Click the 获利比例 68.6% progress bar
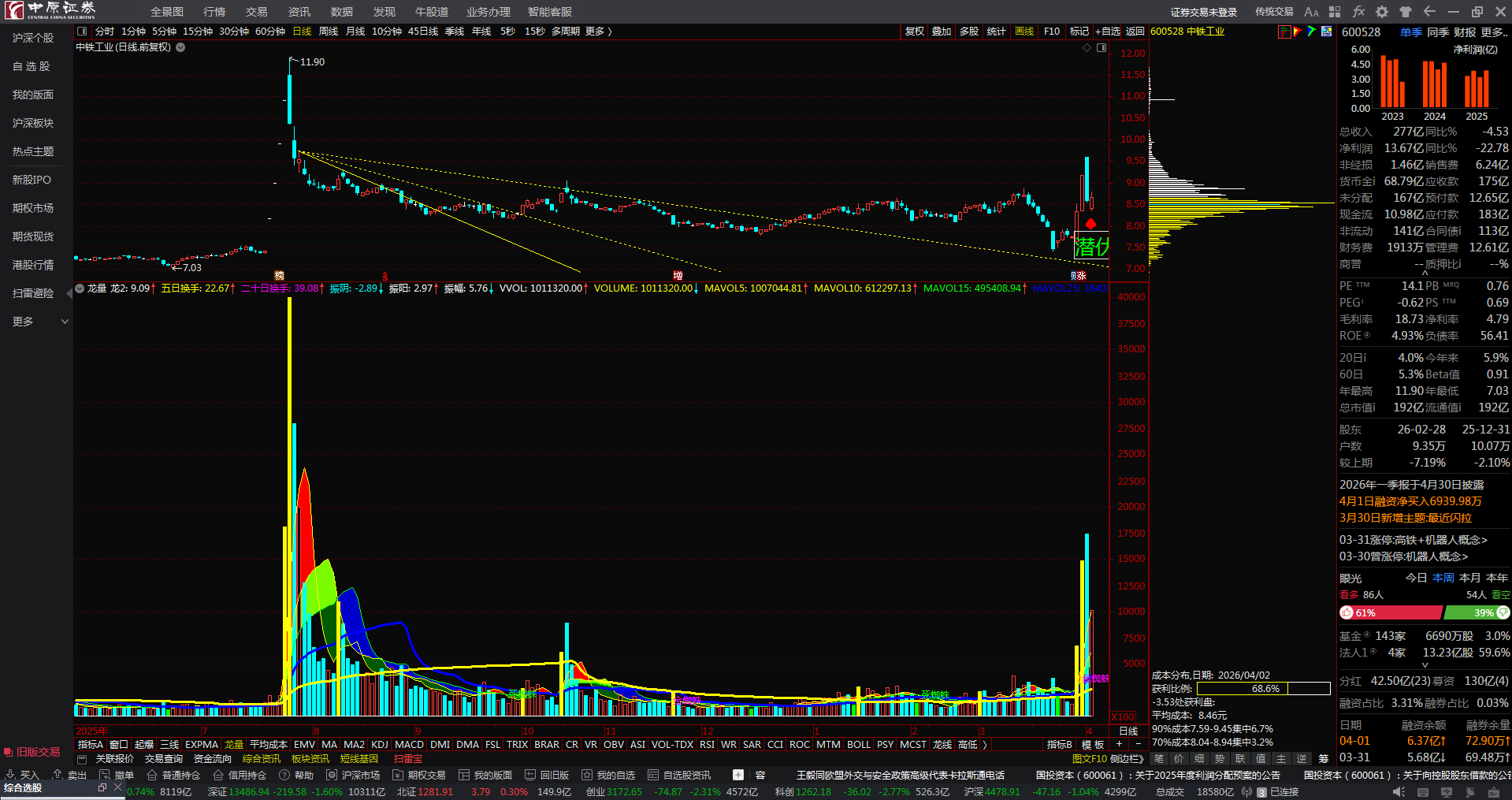The image size is (1512, 800). pyautogui.click(x=1264, y=689)
